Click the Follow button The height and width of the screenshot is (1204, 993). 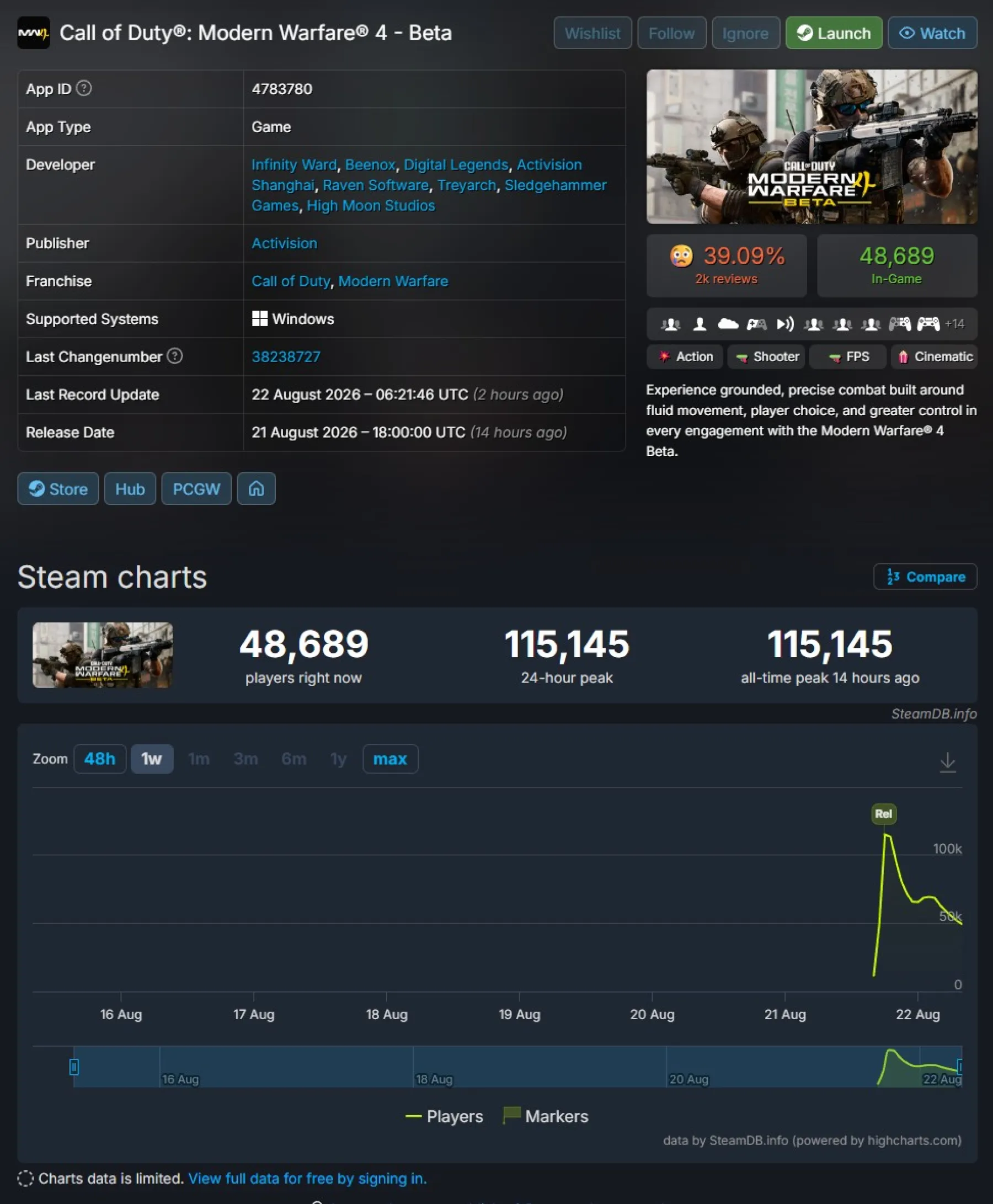point(671,33)
